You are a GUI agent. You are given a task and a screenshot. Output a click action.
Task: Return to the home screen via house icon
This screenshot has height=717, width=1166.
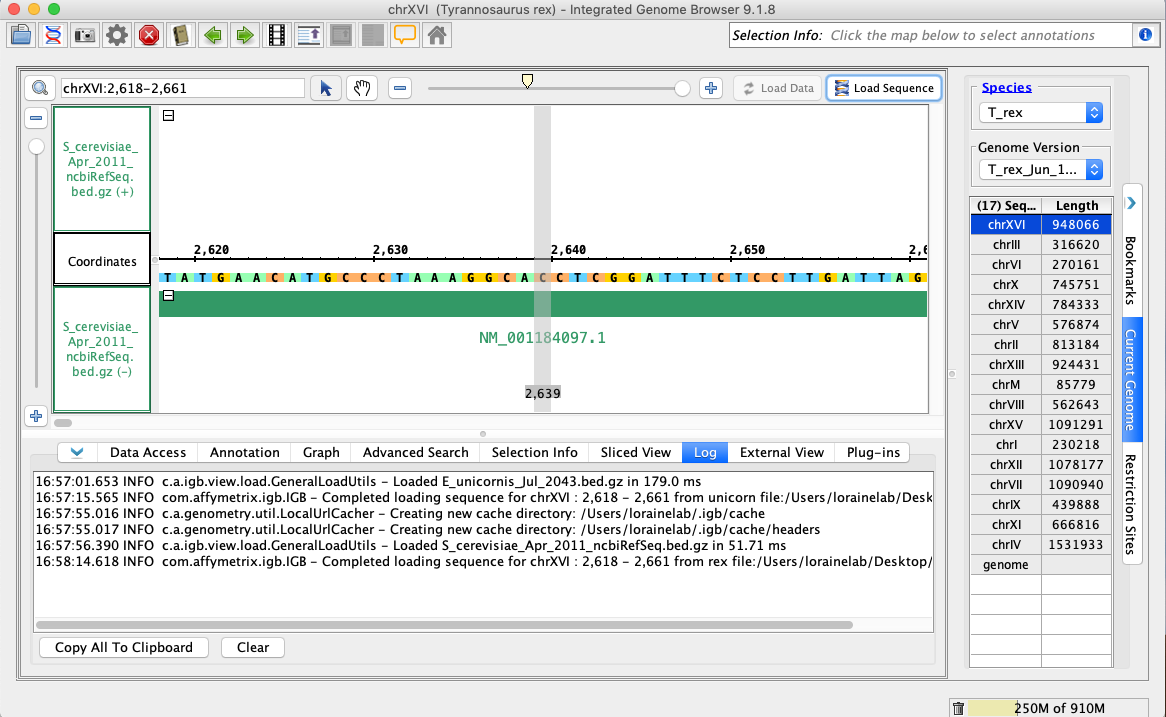point(437,35)
